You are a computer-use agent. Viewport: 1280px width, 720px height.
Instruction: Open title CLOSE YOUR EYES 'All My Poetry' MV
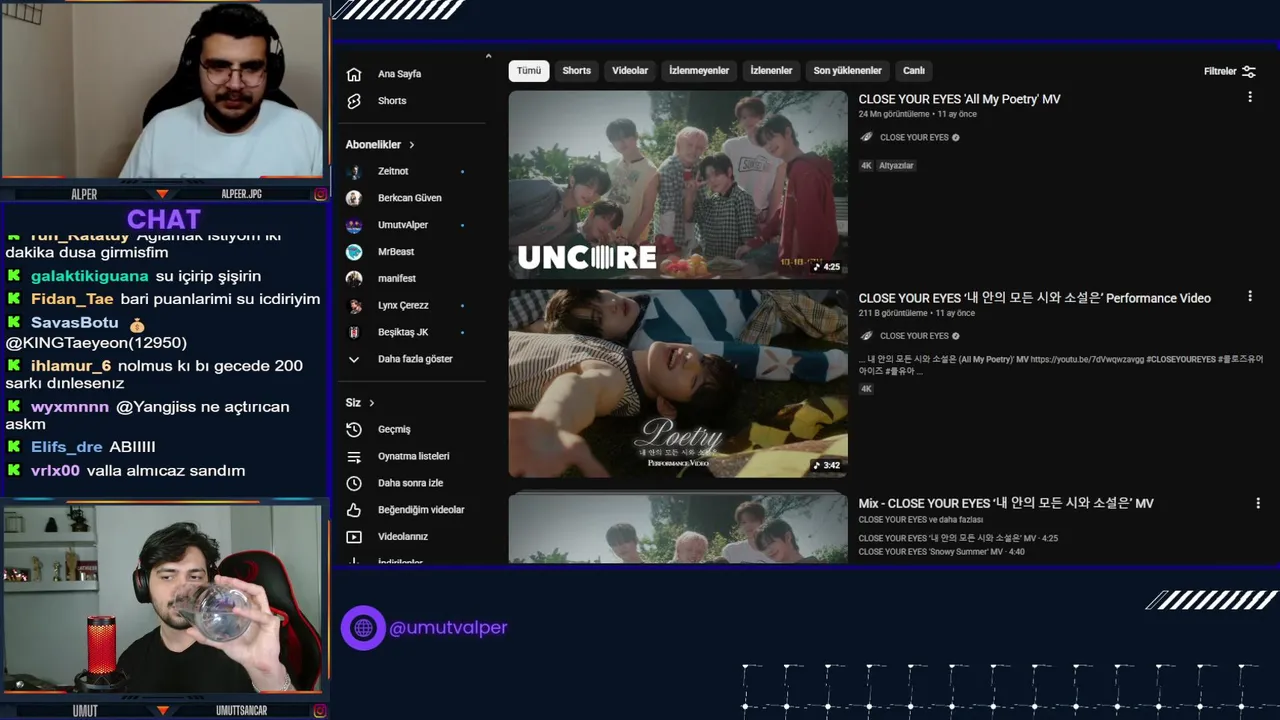[x=959, y=99]
